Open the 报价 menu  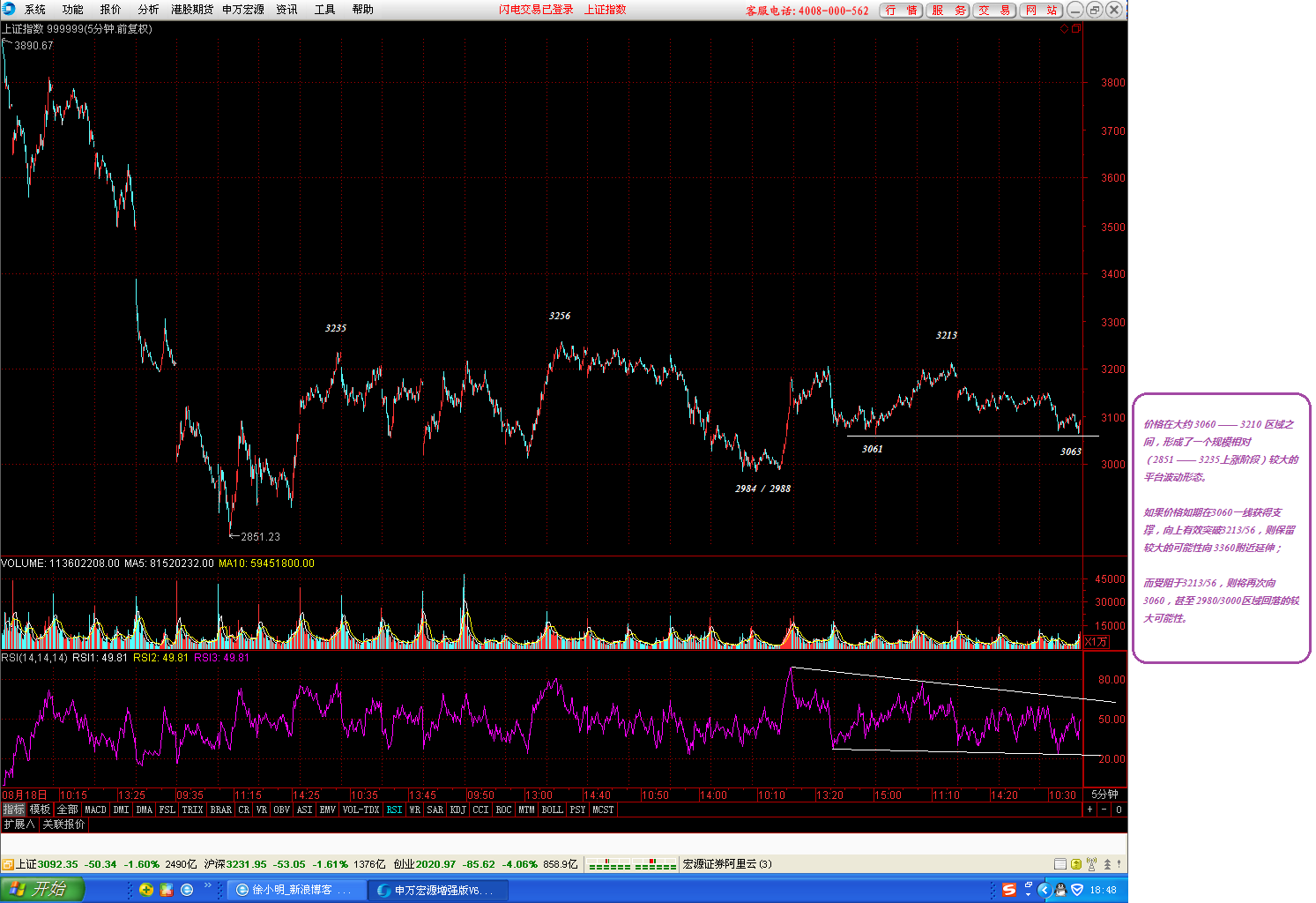(x=111, y=10)
